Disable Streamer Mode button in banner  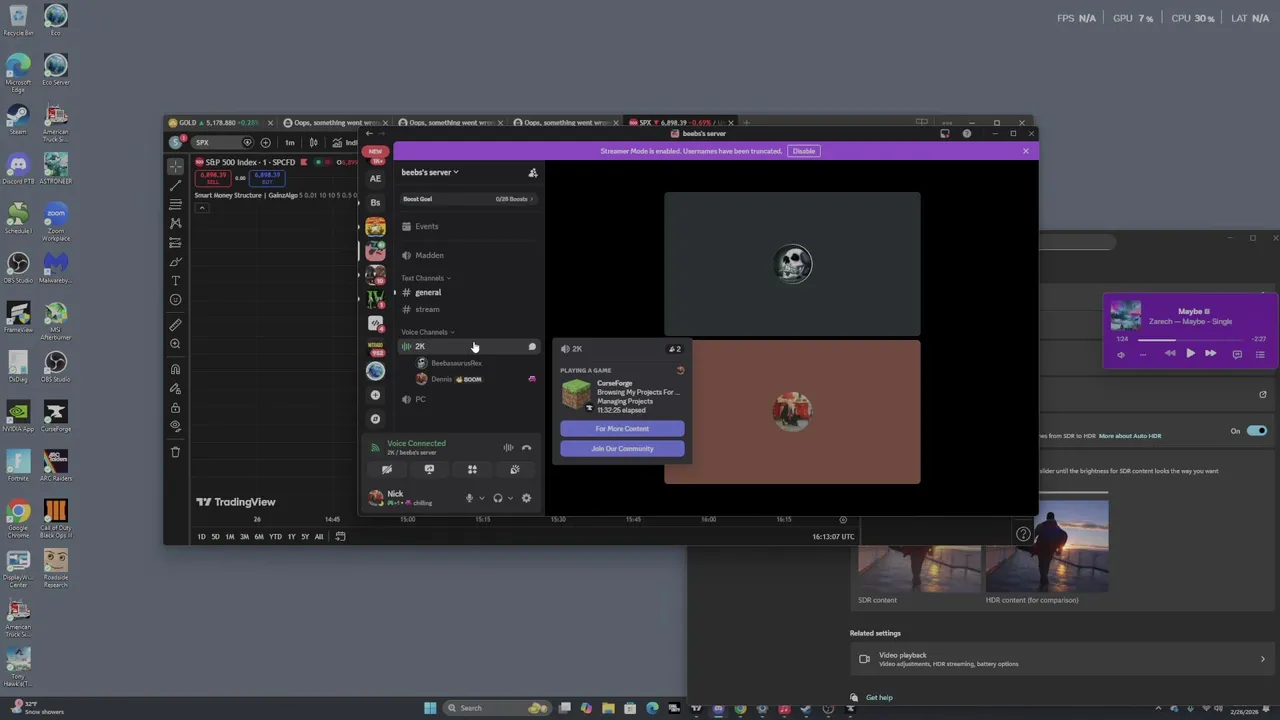tap(804, 151)
